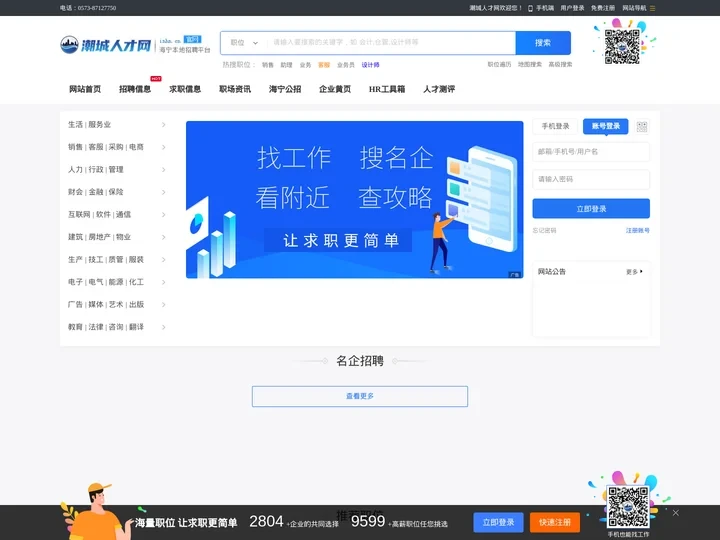720x540 pixels.
Task: Click hot search keyword 销售
Action: point(268,65)
